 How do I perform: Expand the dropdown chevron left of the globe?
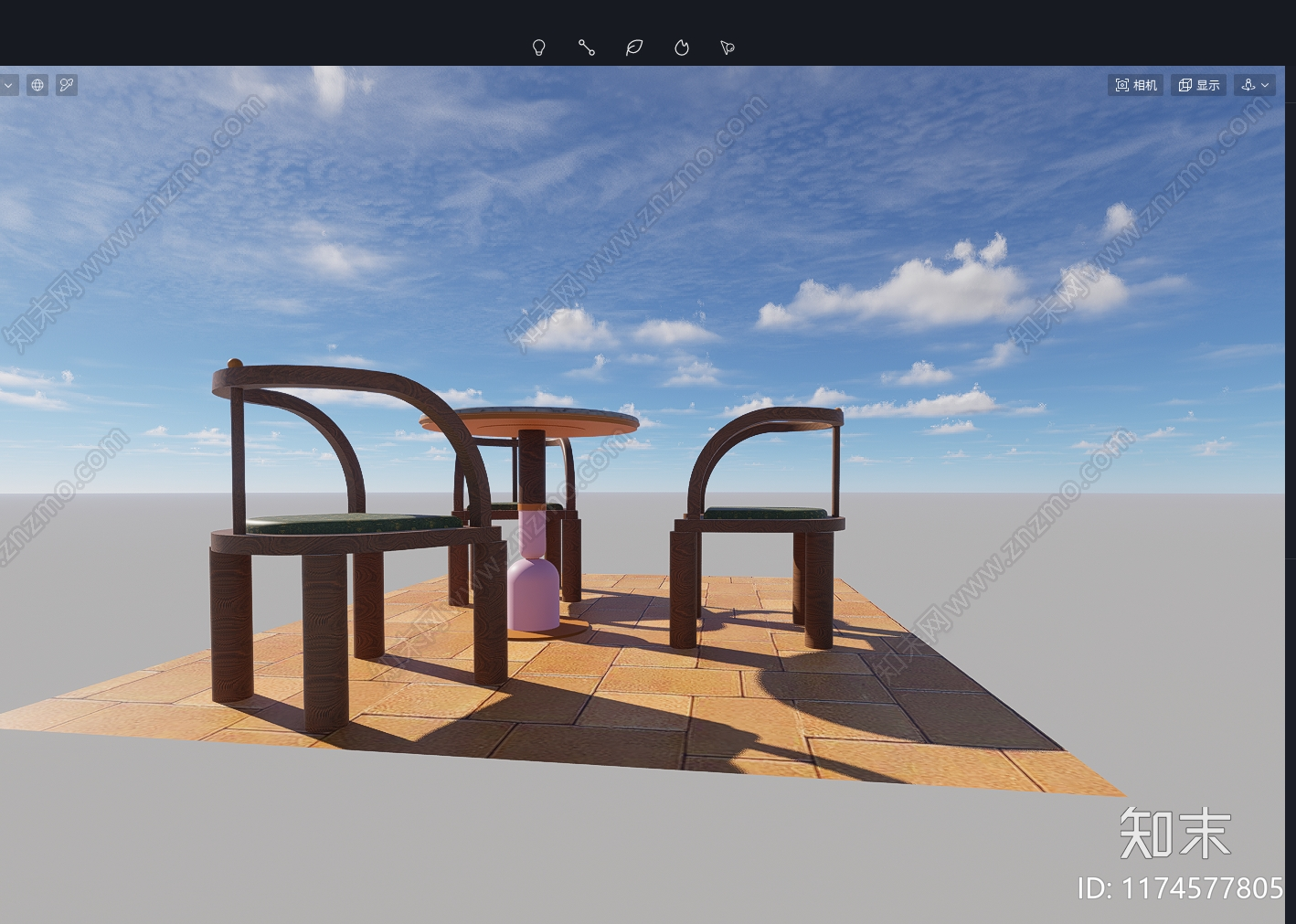(8, 85)
